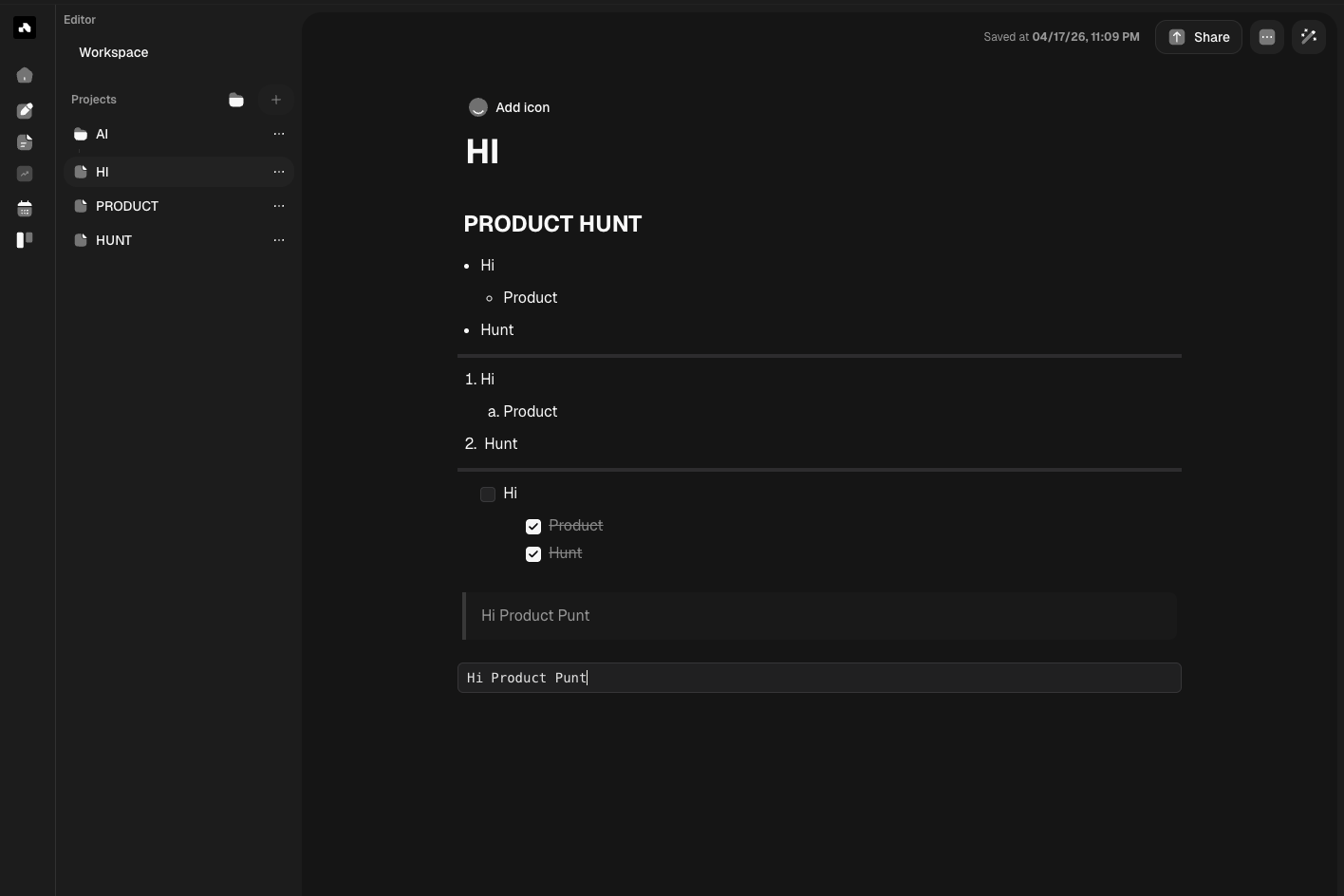Viewport: 1344px width, 896px height.
Task: Click the page title HI
Action: pyautogui.click(x=482, y=152)
